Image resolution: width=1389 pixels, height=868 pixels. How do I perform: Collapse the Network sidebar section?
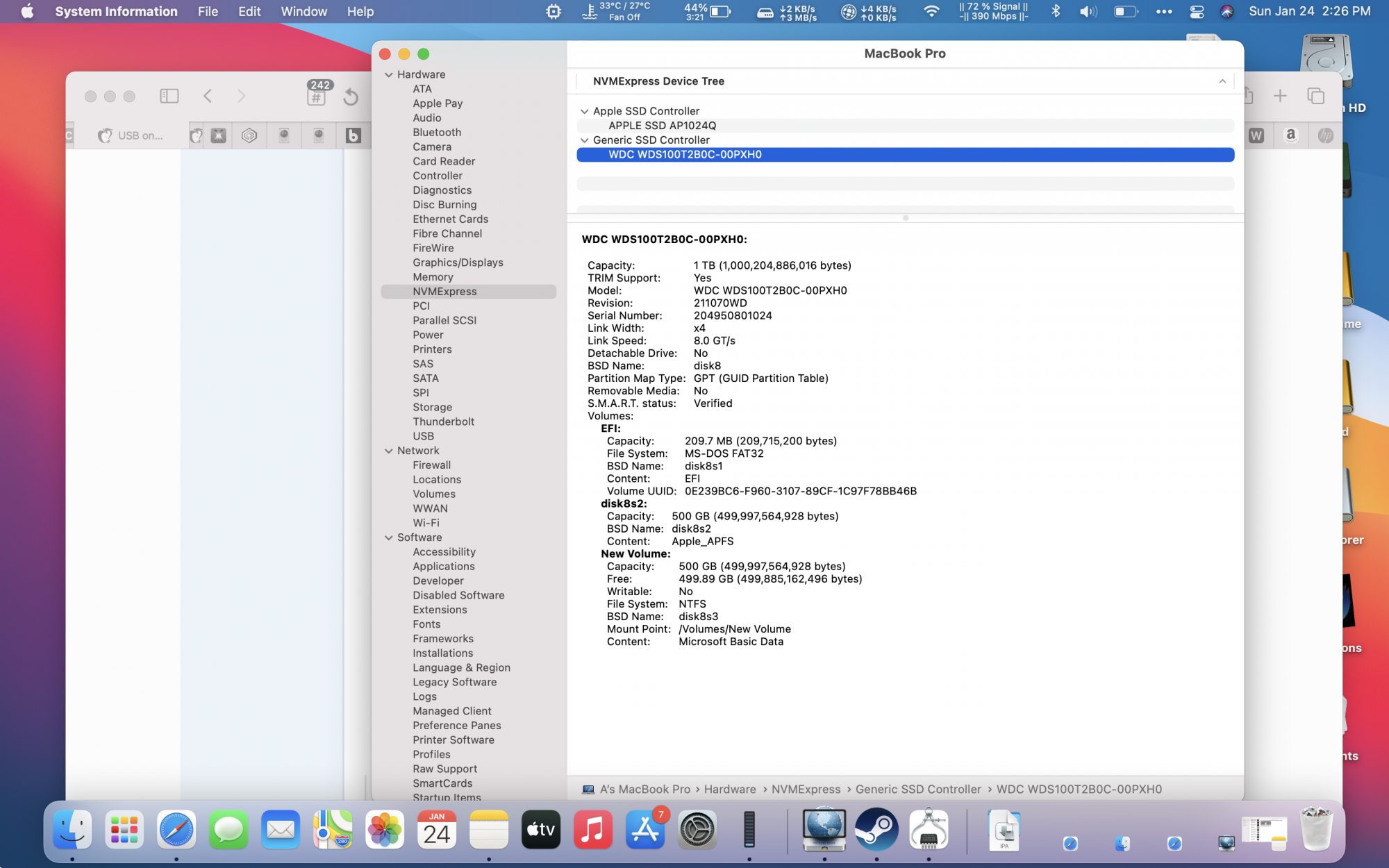(389, 451)
